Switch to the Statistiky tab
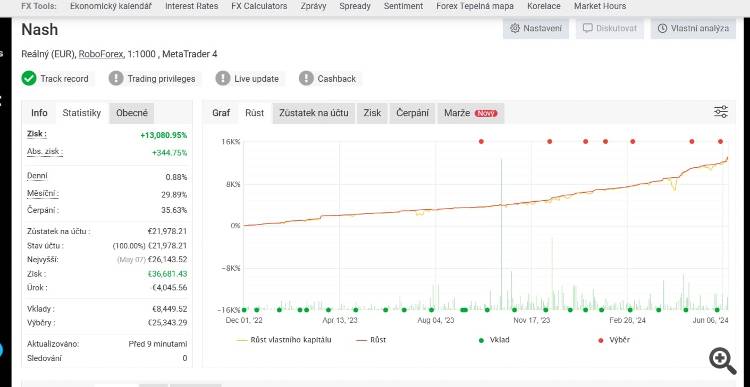750x387 pixels. point(82,113)
